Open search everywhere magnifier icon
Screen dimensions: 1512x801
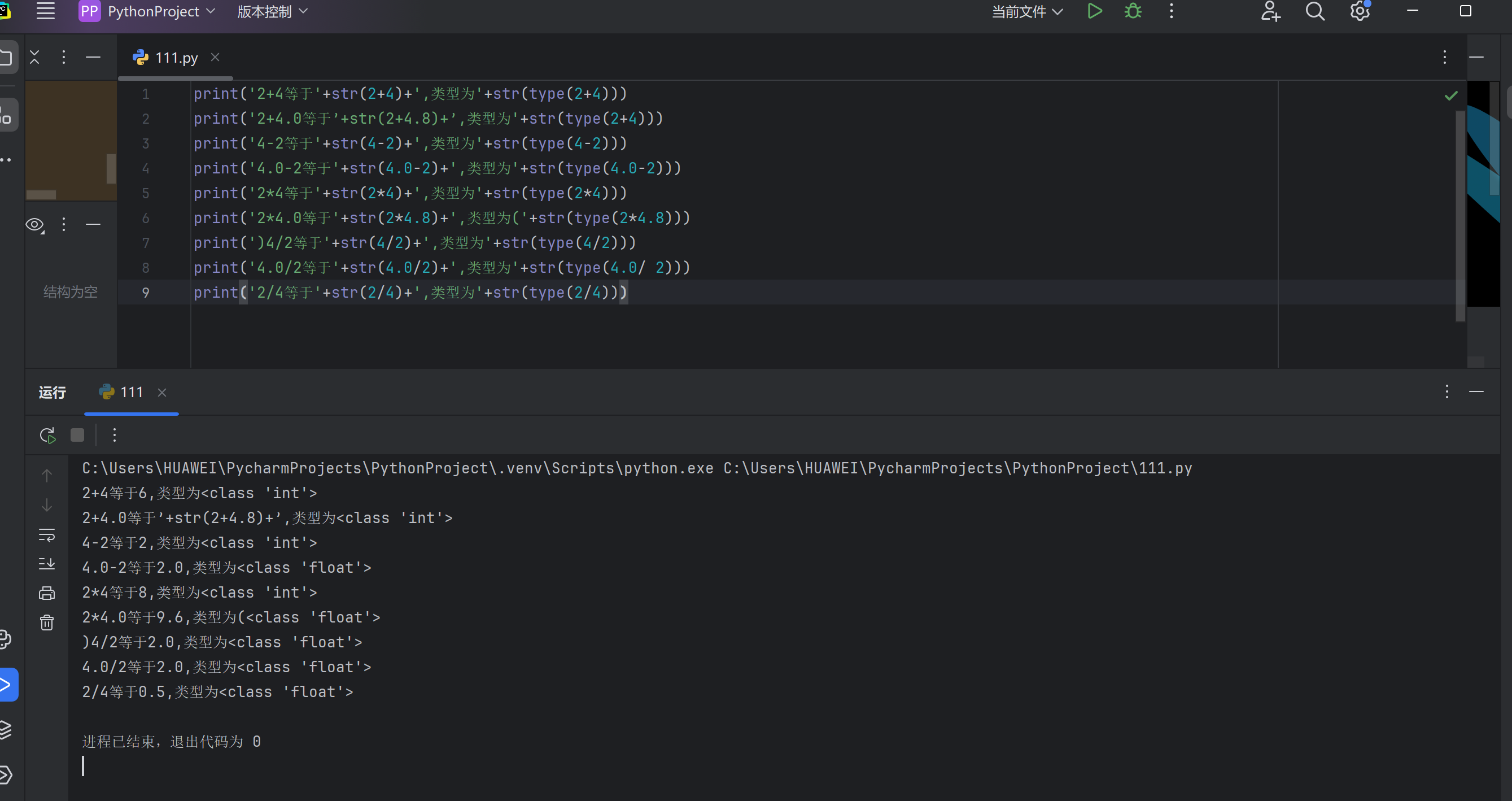coord(1315,11)
